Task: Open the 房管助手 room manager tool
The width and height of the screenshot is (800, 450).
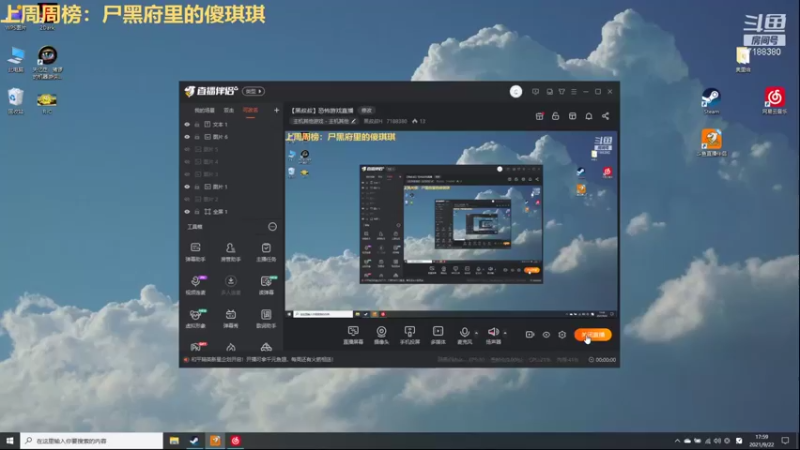Action: coord(231,252)
